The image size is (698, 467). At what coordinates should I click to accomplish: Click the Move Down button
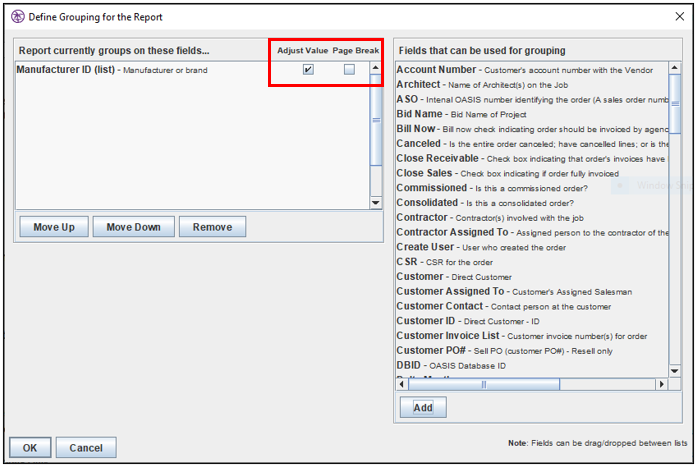(133, 227)
